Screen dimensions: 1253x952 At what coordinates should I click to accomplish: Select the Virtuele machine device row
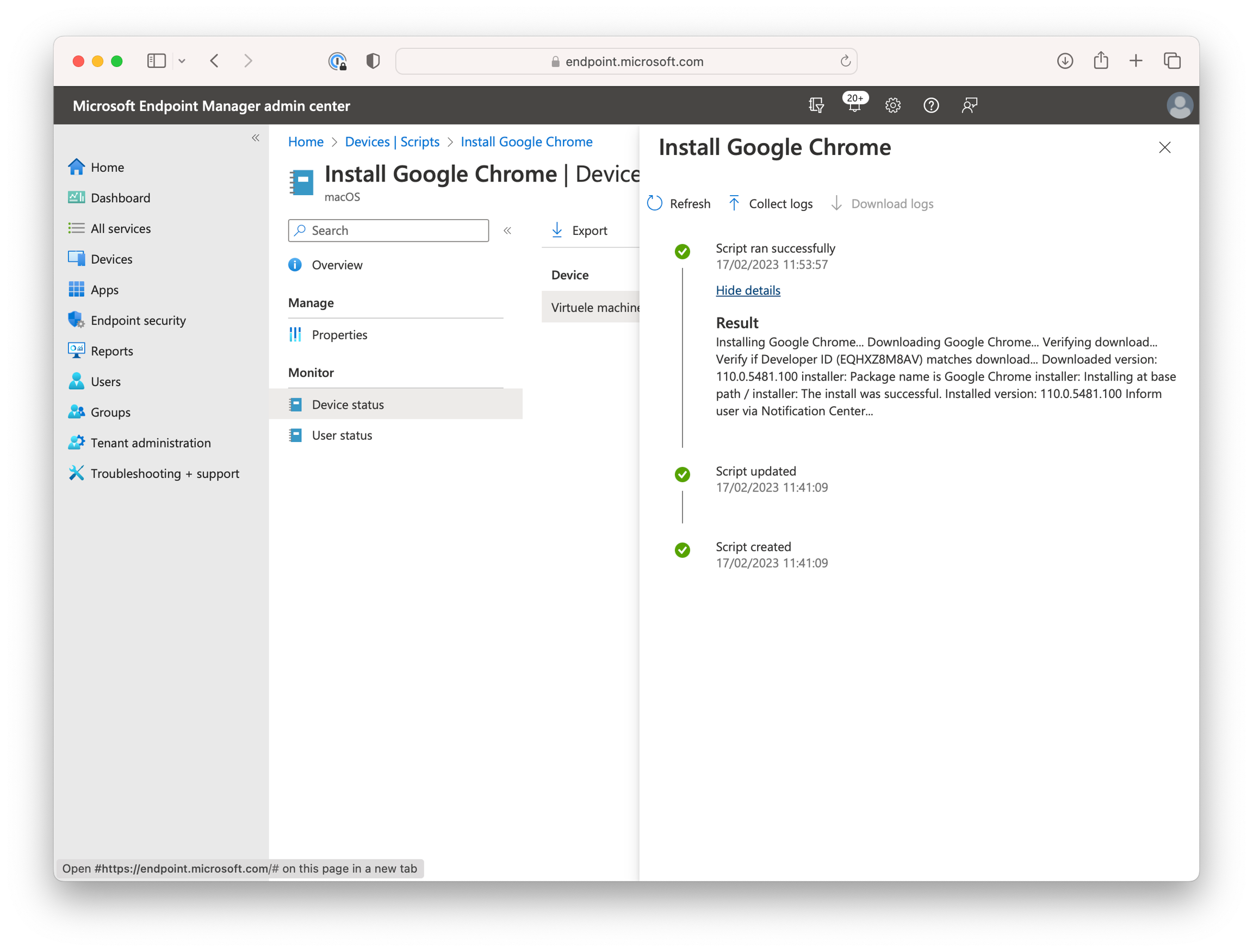(591, 307)
